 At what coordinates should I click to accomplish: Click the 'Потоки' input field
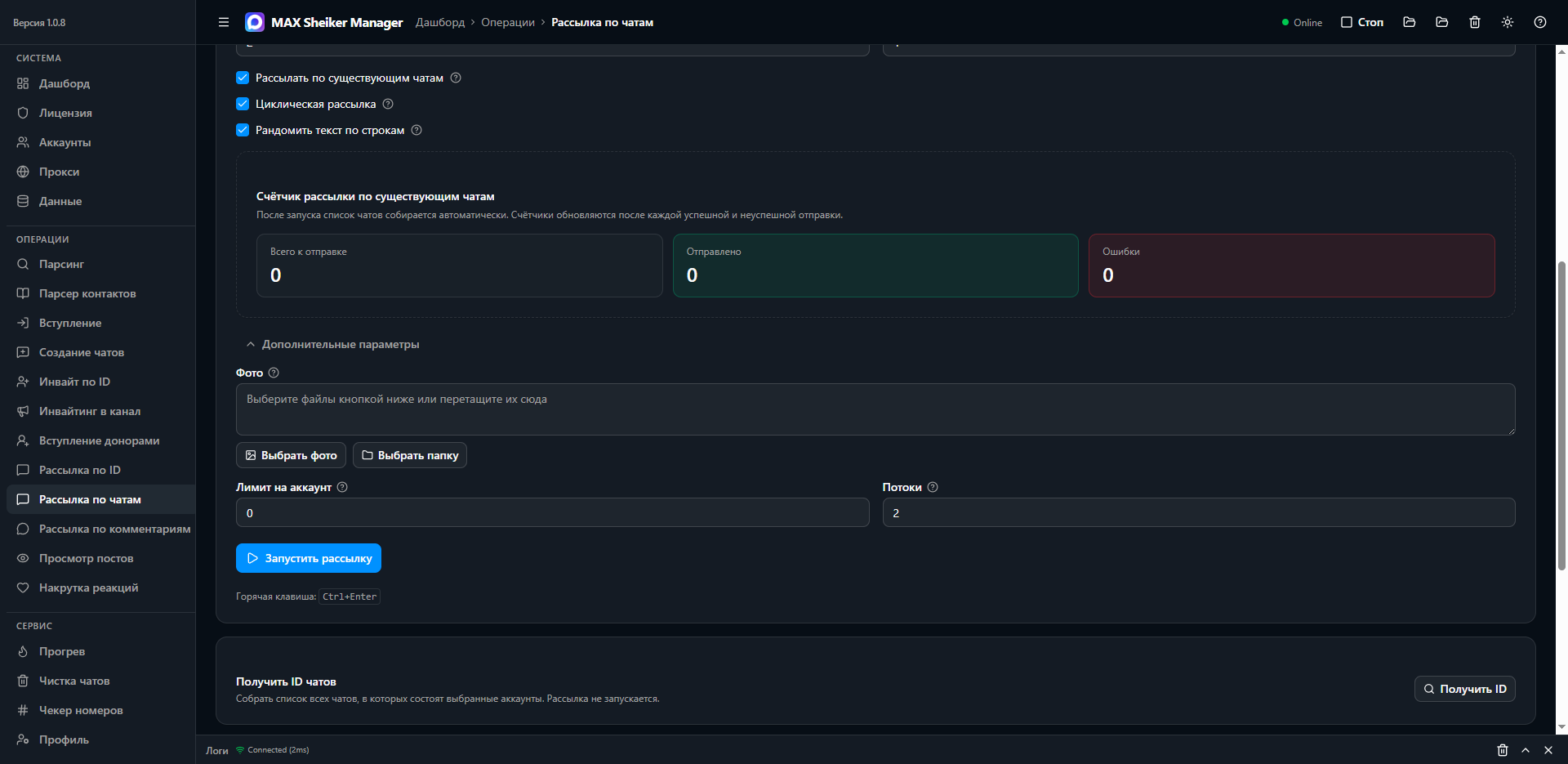pyautogui.click(x=1199, y=512)
